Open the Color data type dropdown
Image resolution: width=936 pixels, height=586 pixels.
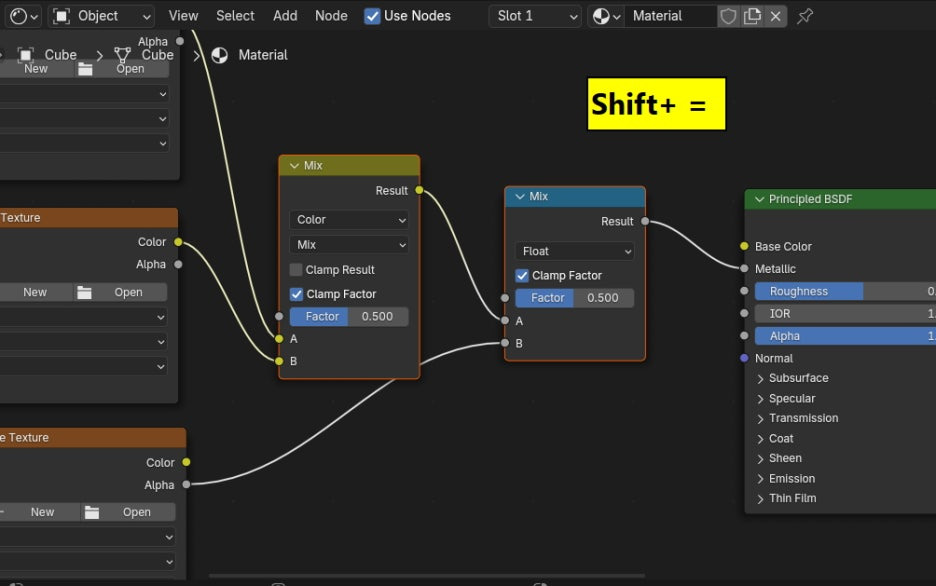(349, 220)
